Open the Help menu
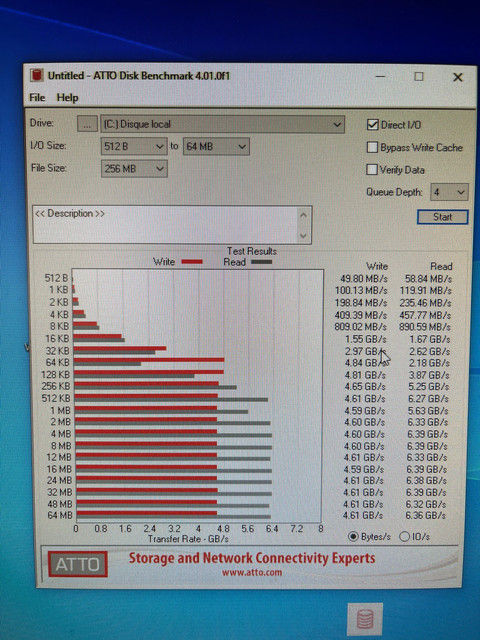This screenshot has width=480, height=640. tap(67, 98)
